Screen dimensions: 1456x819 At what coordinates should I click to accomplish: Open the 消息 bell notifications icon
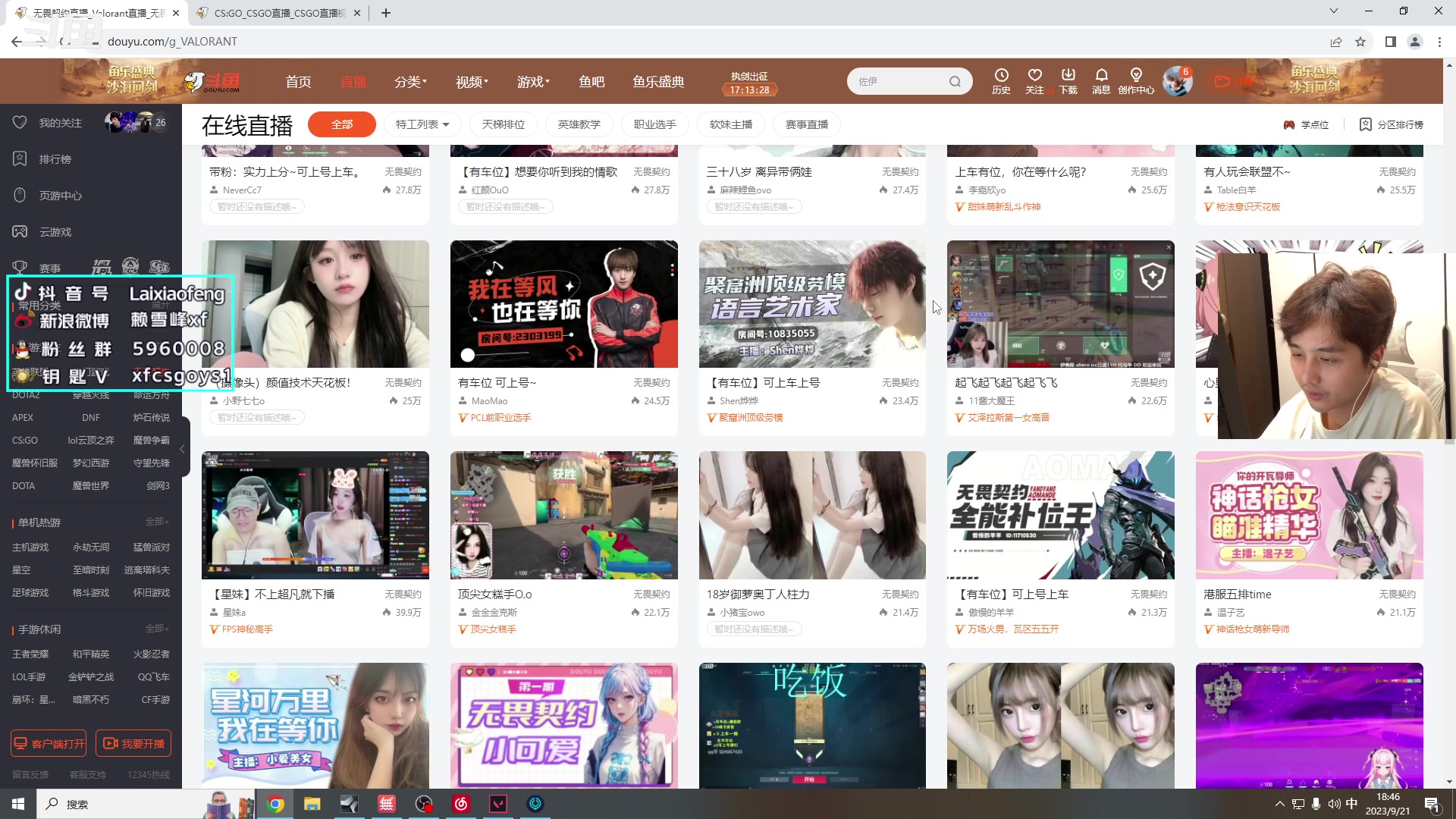point(1101,80)
